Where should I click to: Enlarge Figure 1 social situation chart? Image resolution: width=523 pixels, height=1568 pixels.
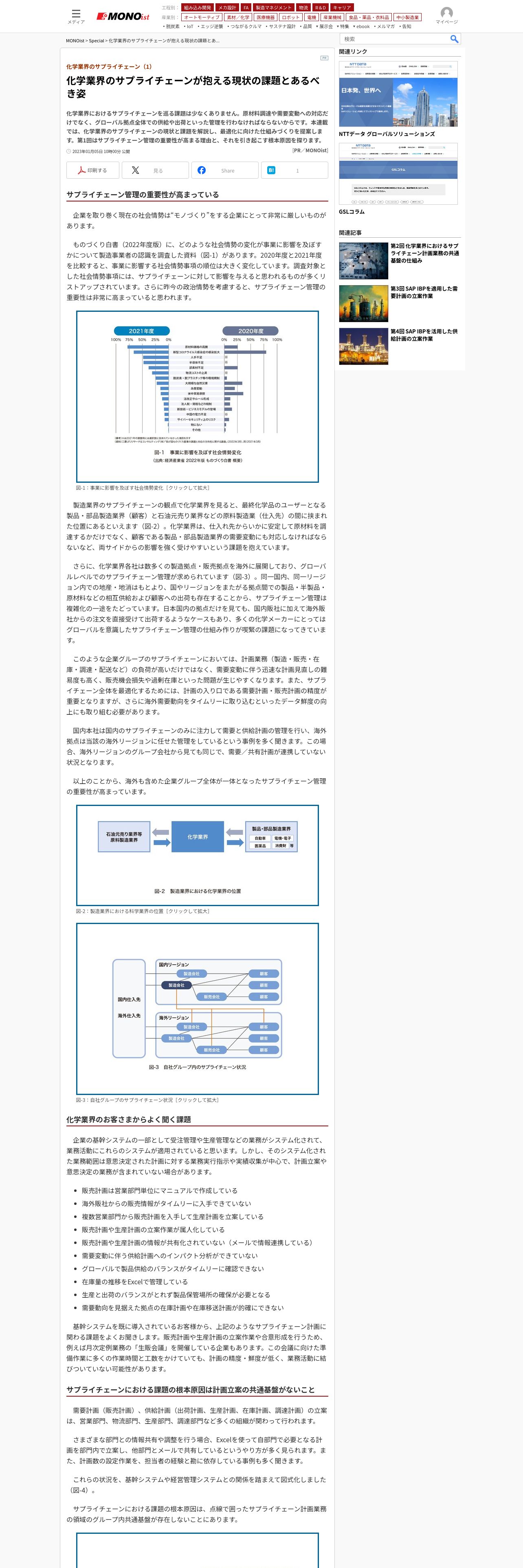(197, 396)
